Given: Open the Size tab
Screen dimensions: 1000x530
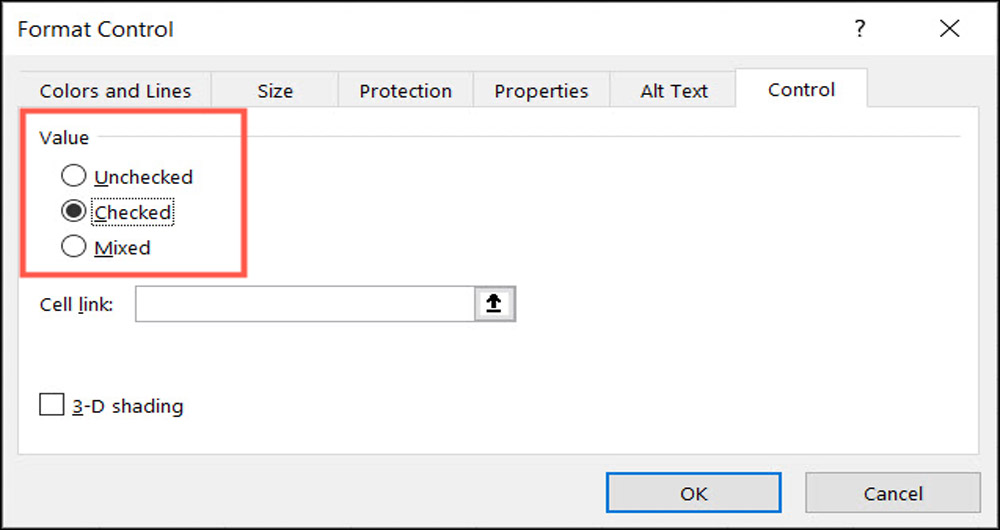Looking at the screenshot, I should (x=275, y=91).
